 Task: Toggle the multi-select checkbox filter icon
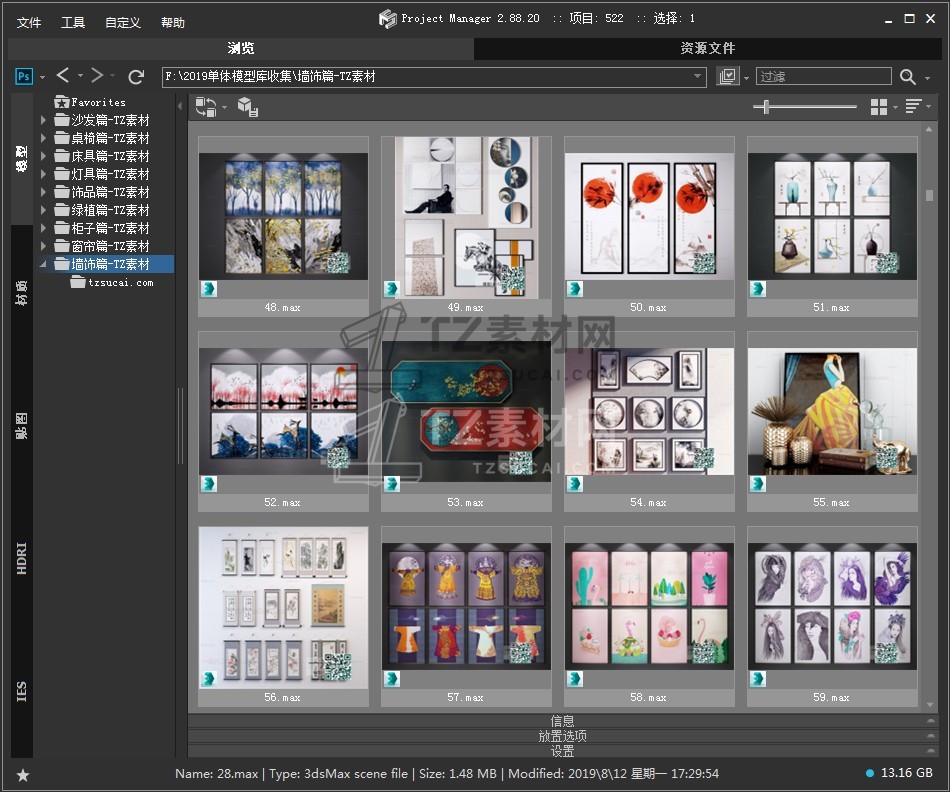[728, 77]
